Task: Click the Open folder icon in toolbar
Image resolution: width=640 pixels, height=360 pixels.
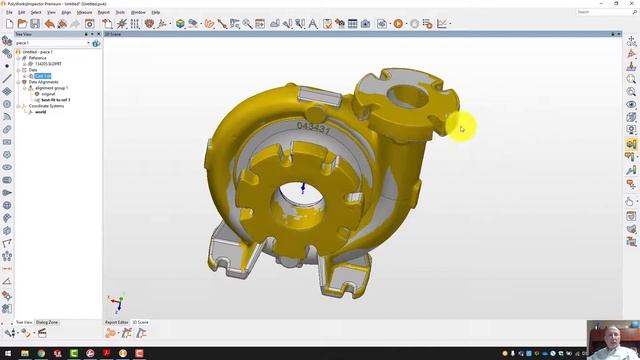Action: point(22,24)
